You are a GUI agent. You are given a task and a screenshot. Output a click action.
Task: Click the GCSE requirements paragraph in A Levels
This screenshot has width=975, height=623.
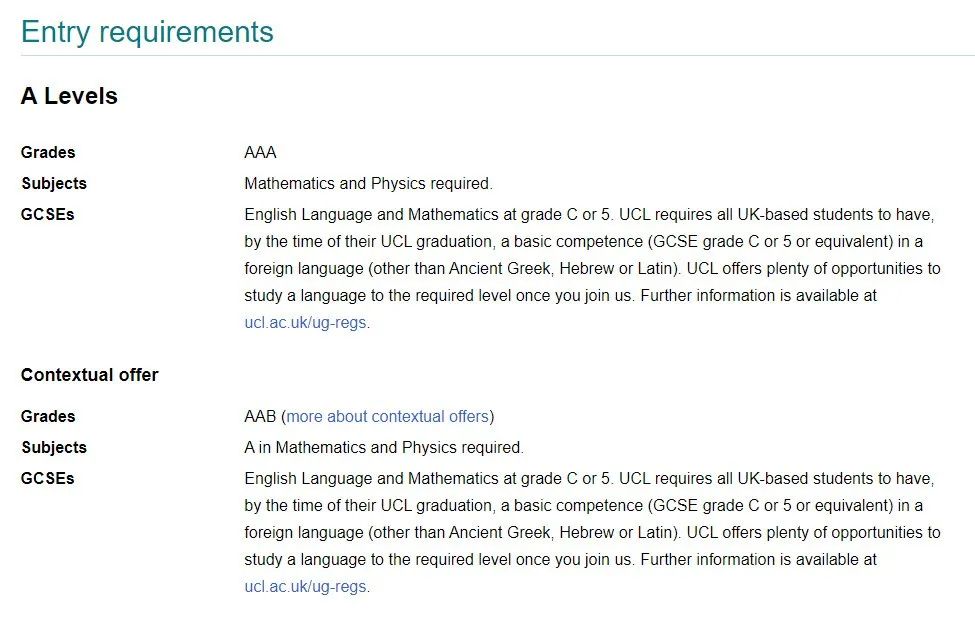pos(590,255)
